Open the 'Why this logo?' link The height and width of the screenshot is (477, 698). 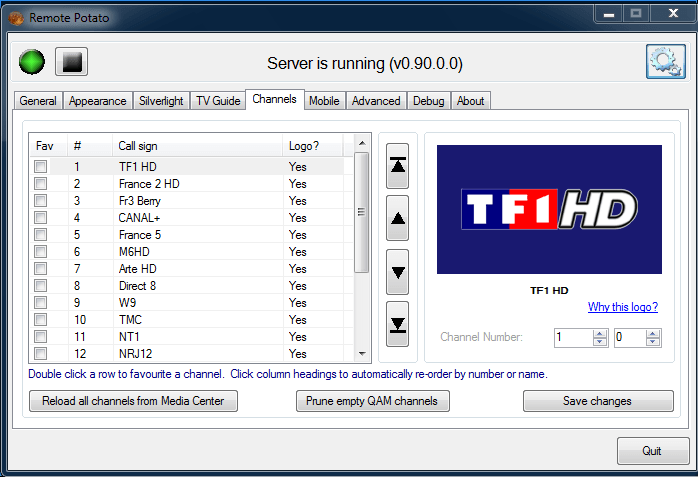pos(623,307)
